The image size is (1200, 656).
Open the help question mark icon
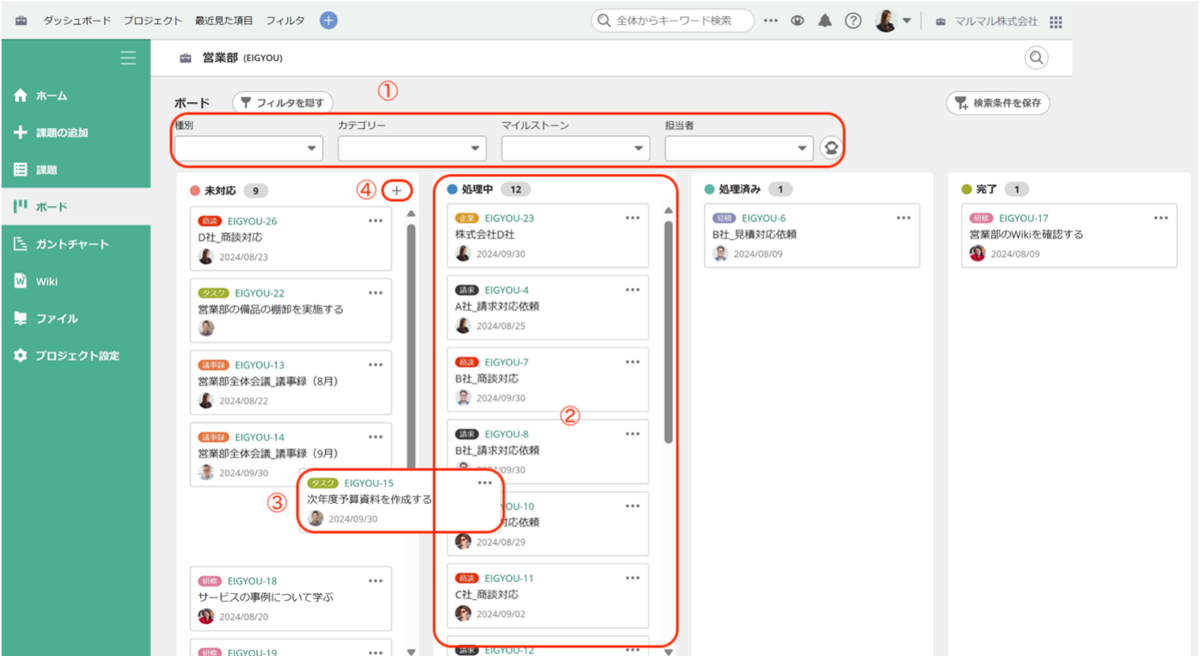[853, 21]
